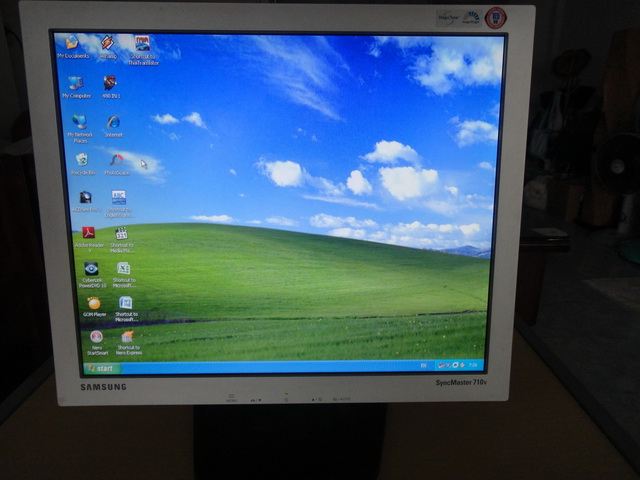Open the Recycle Bin
The image size is (640, 480).
(82, 159)
